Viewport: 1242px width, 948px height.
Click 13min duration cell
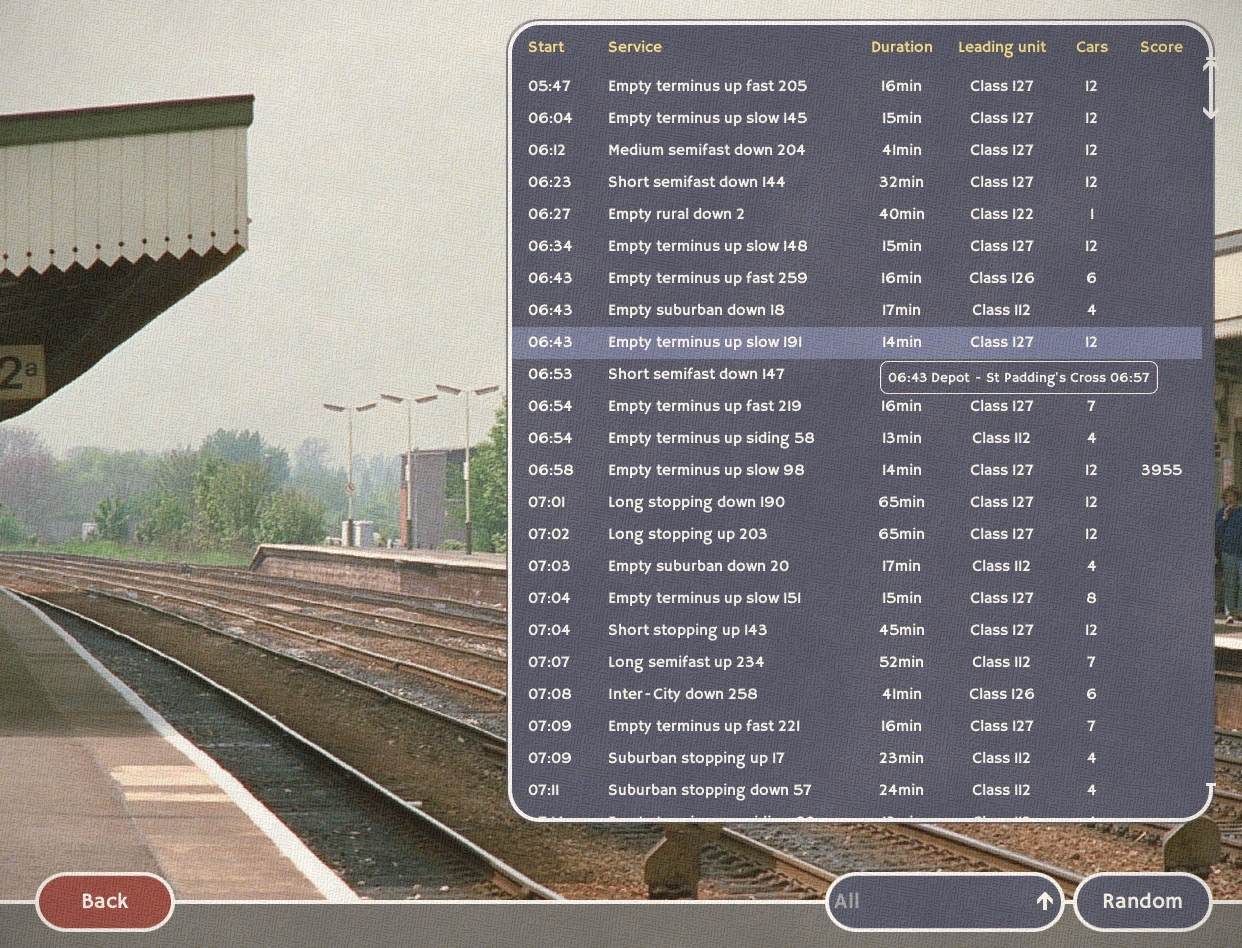point(902,438)
